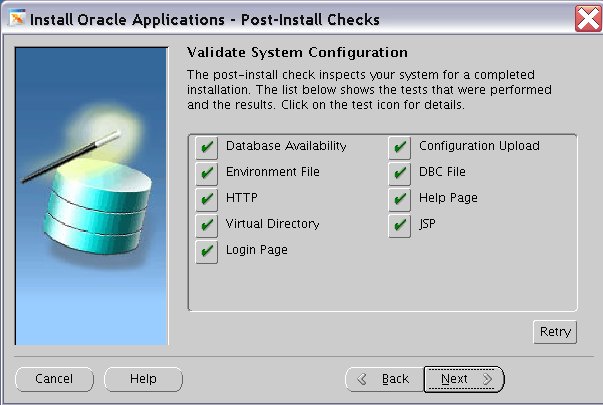Select the Login Page test icon
The height and width of the screenshot is (405, 603).
pyautogui.click(x=207, y=250)
